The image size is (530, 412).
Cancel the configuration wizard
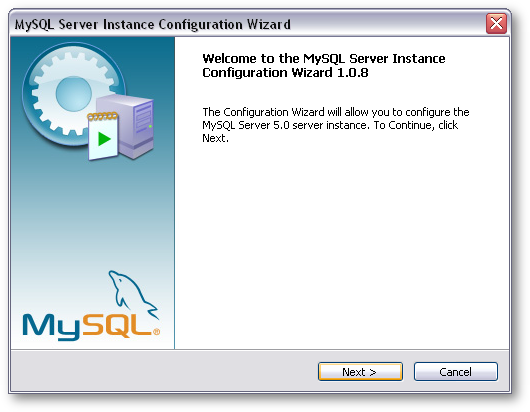click(456, 372)
